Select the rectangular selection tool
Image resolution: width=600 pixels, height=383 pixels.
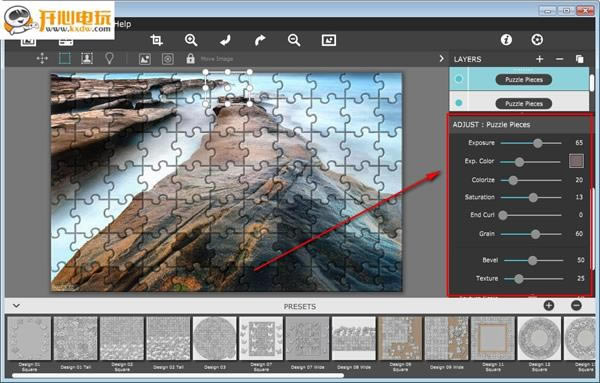pyautogui.click(x=65, y=59)
